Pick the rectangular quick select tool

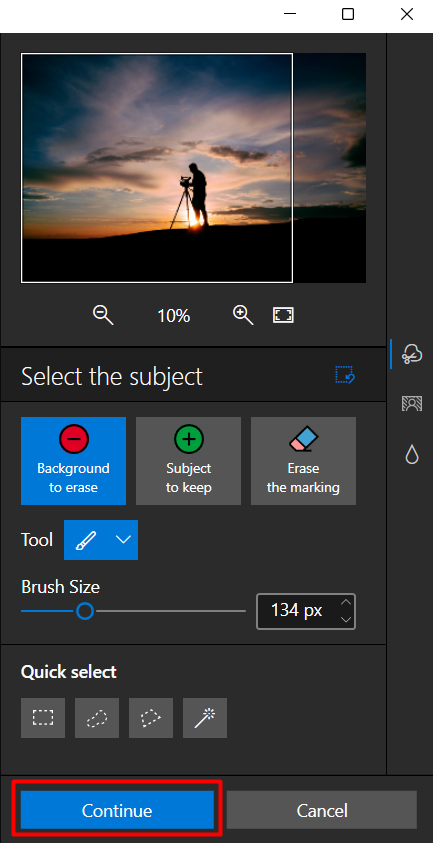43,718
